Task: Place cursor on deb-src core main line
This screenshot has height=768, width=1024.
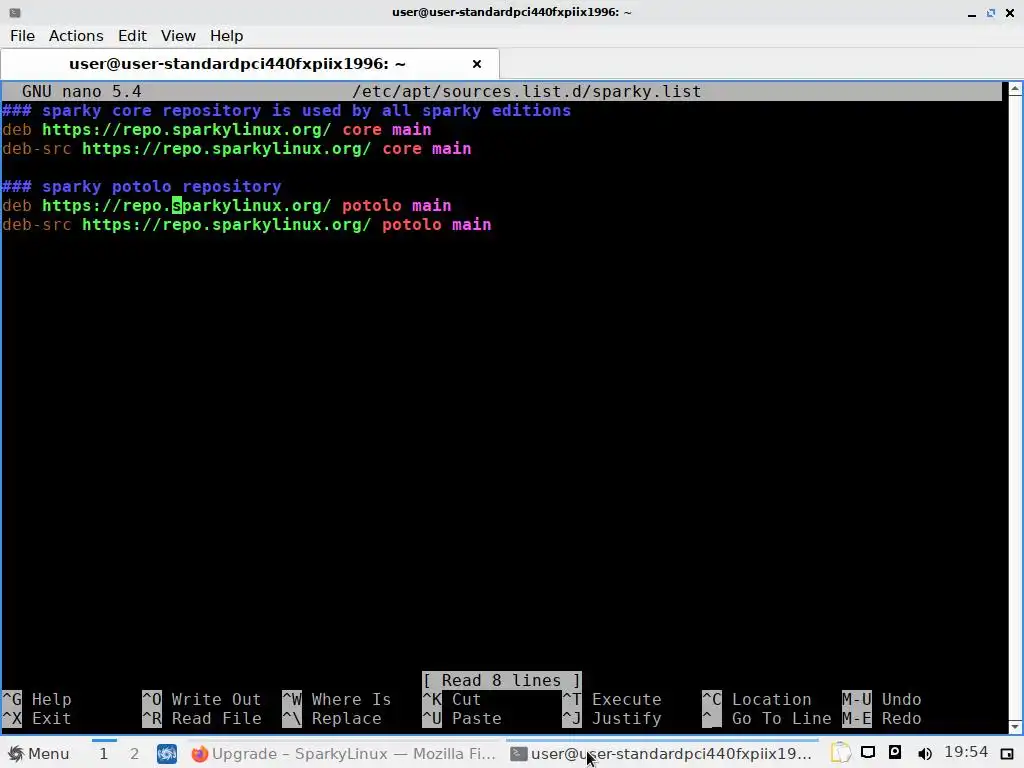Action: point(236,148)
